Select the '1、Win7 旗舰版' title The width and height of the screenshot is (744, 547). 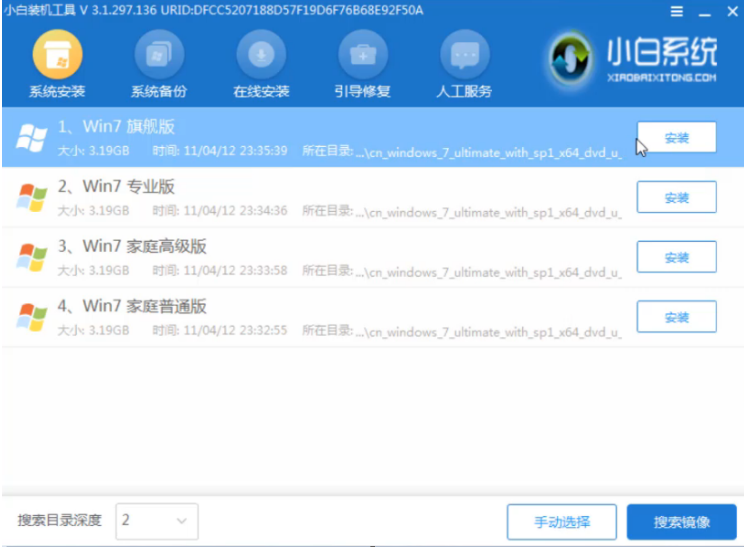[x=116, y=127]
